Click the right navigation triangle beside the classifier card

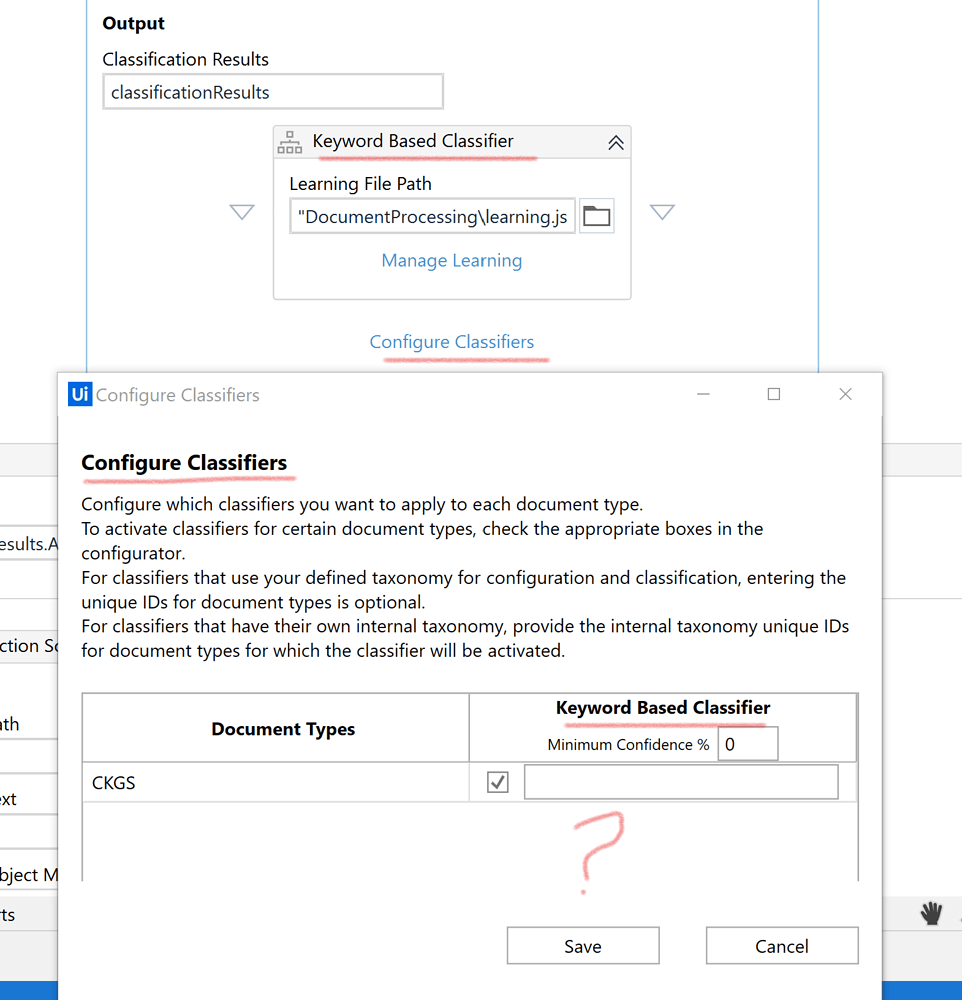(x=662, y=212)
